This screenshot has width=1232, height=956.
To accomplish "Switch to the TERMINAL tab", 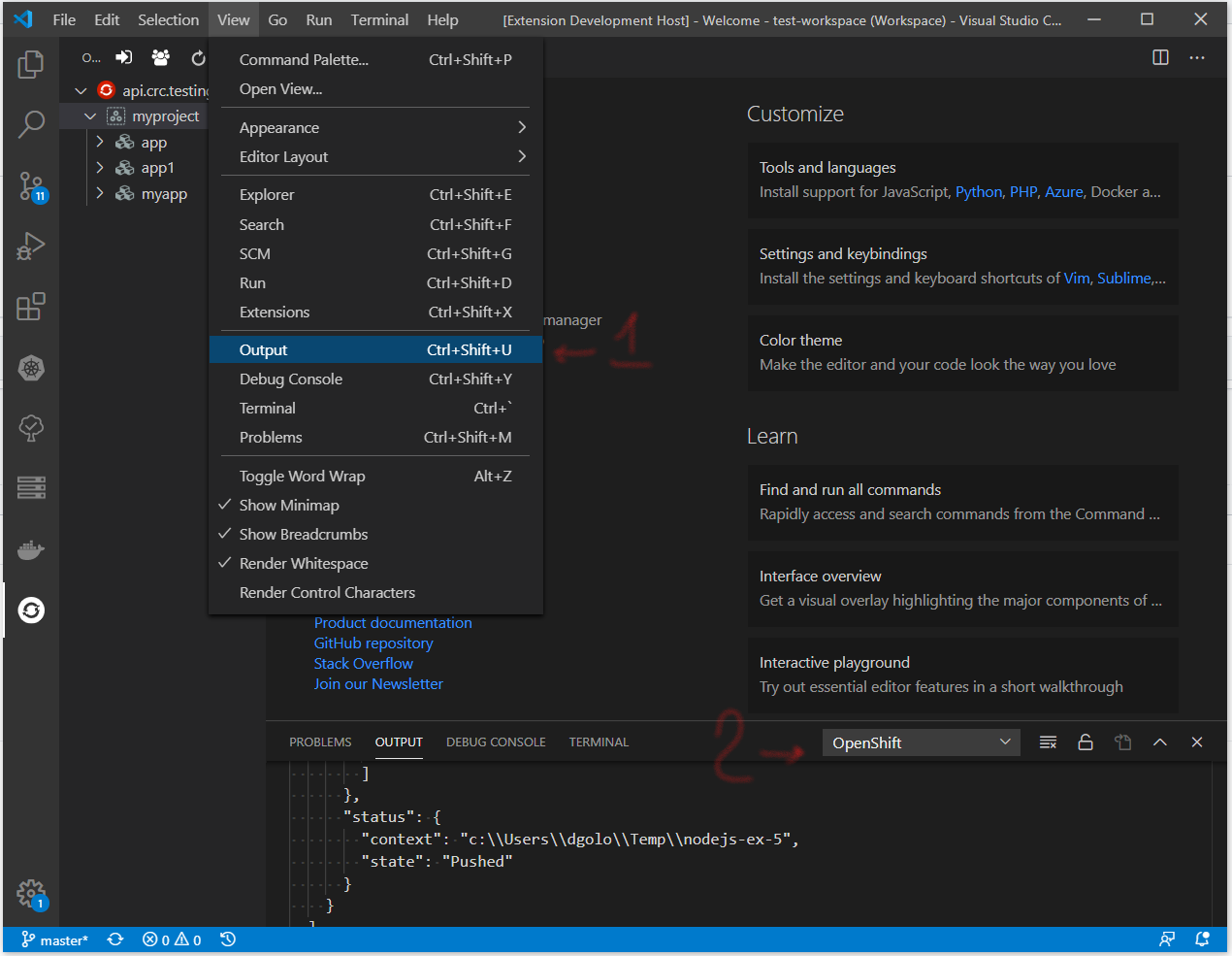I will point(599,742).
